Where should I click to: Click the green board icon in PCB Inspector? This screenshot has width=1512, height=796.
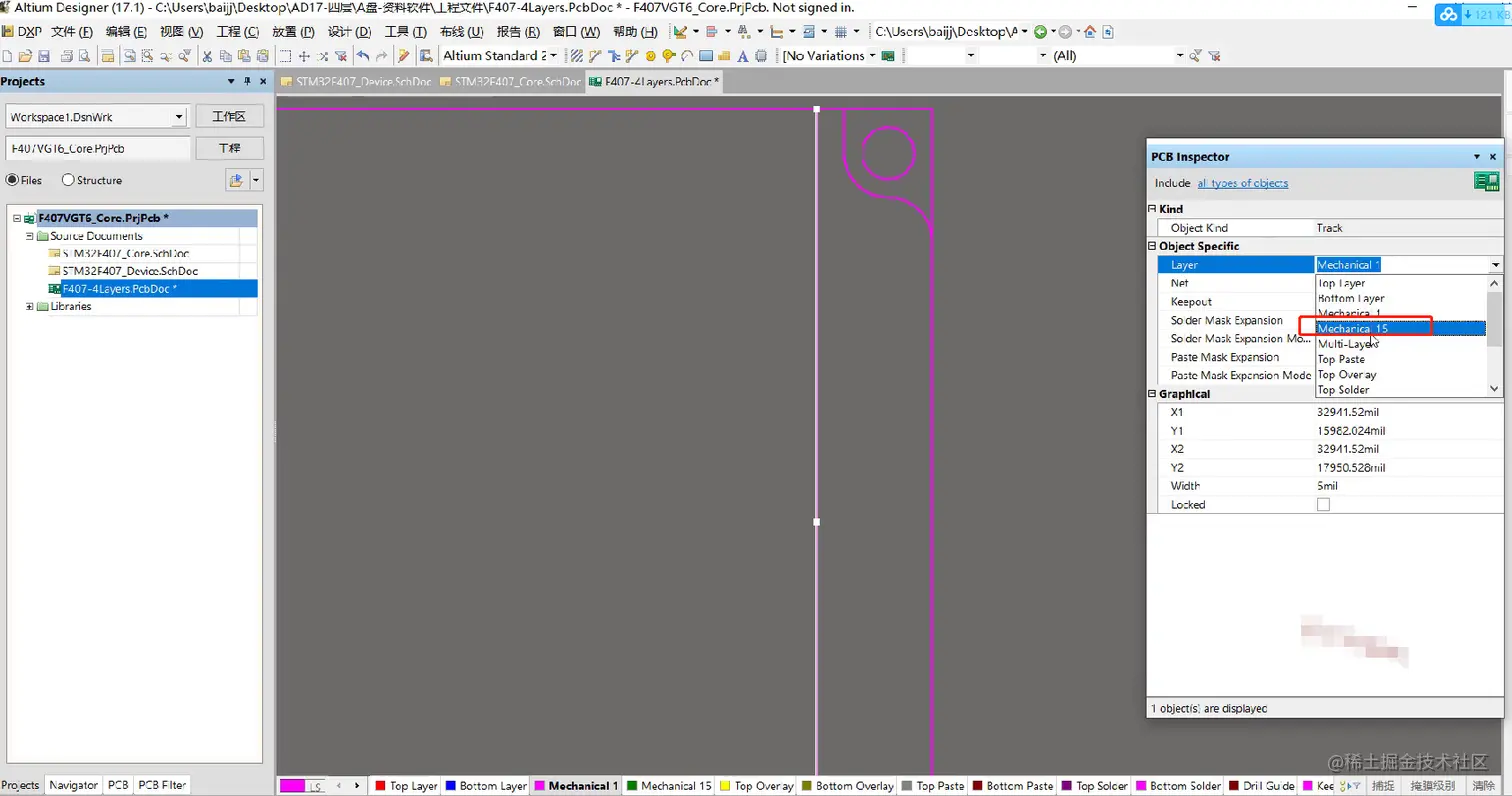(x=1486, y=181)
